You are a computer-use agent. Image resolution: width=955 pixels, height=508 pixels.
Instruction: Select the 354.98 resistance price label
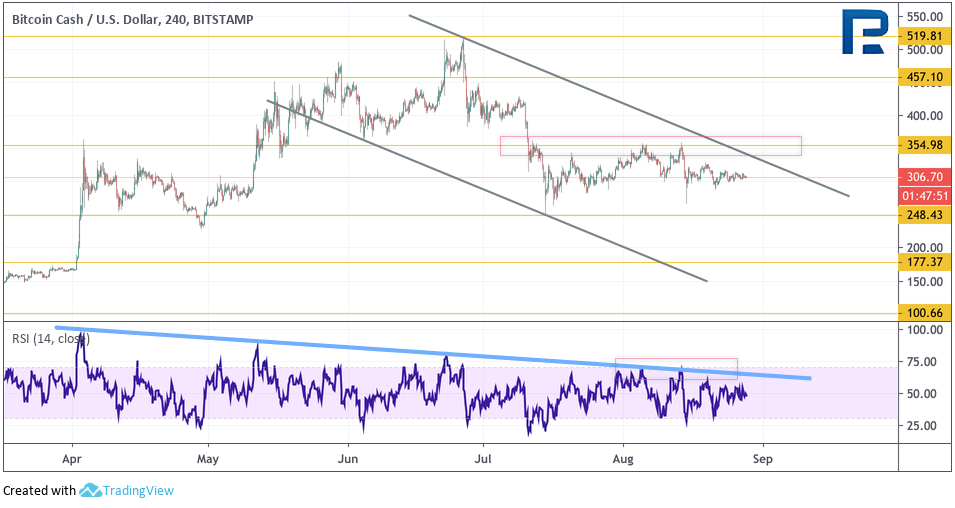(926, 146)
